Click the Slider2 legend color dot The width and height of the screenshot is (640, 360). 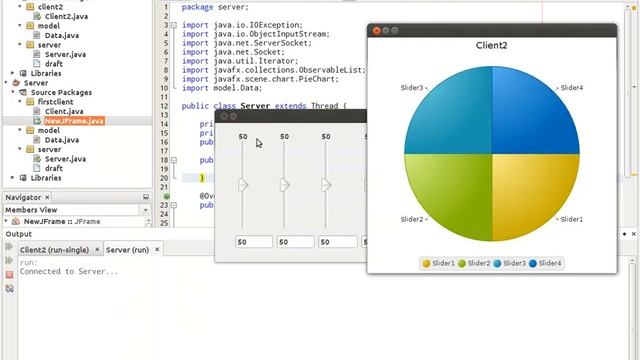(462, 264)
